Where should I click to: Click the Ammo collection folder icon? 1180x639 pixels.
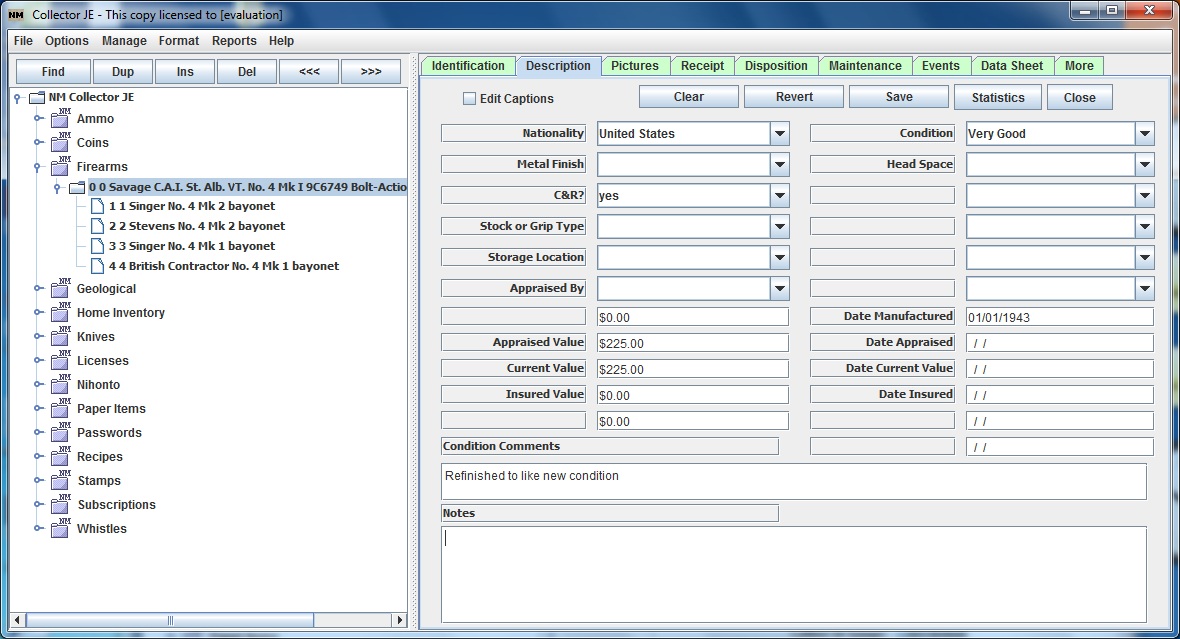[60, 118]
